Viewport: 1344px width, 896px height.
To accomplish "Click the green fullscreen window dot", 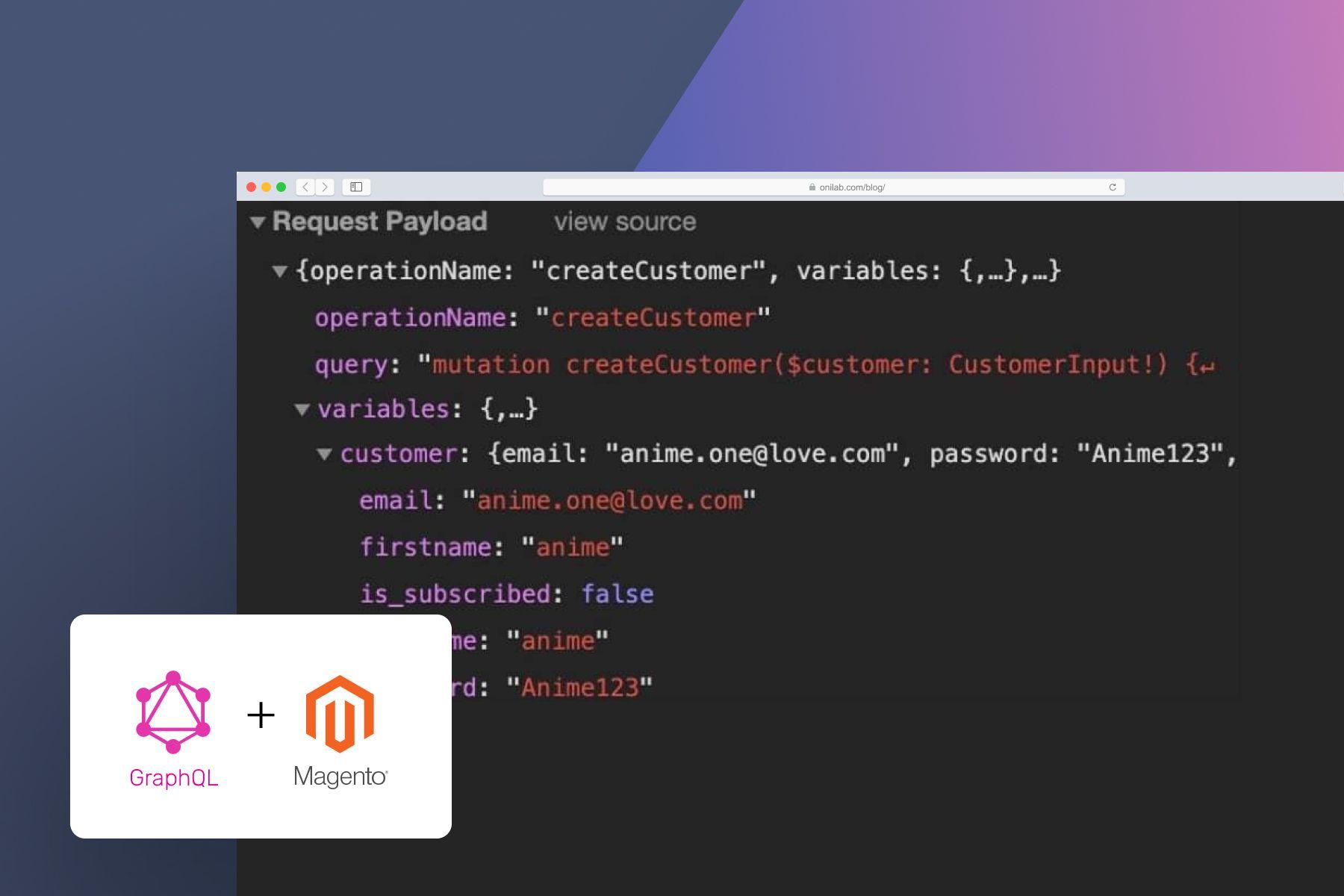I will (x=281, y=187).
